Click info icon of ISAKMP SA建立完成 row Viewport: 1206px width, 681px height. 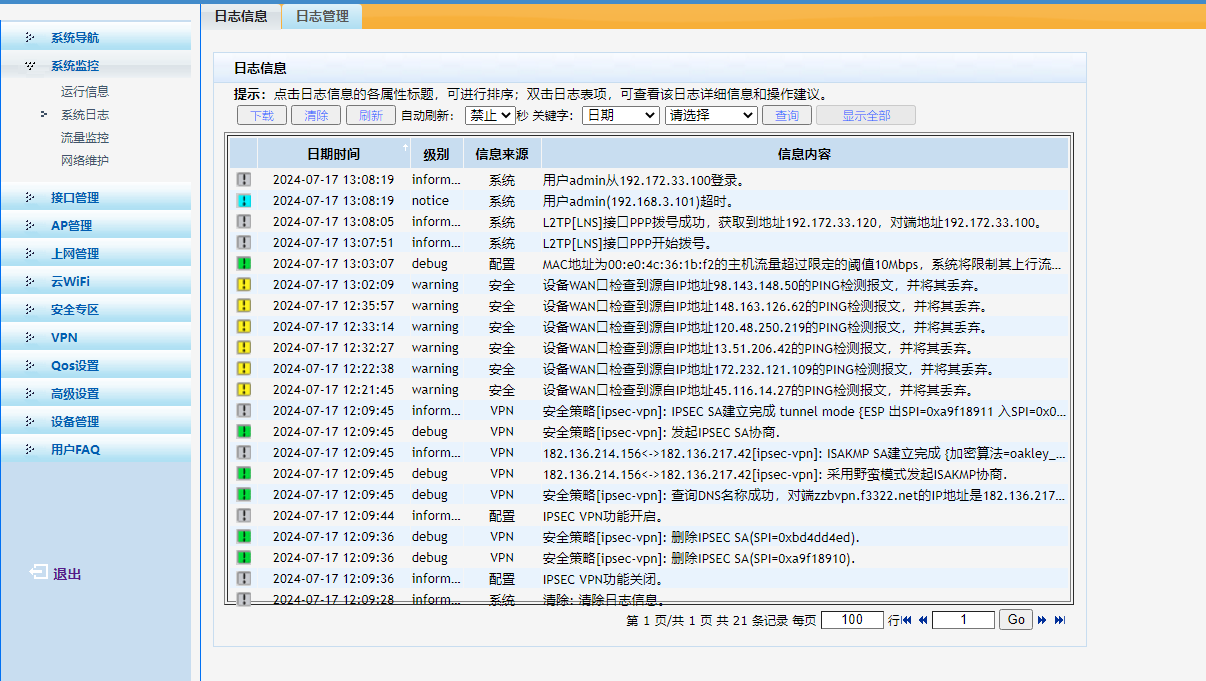244,453
